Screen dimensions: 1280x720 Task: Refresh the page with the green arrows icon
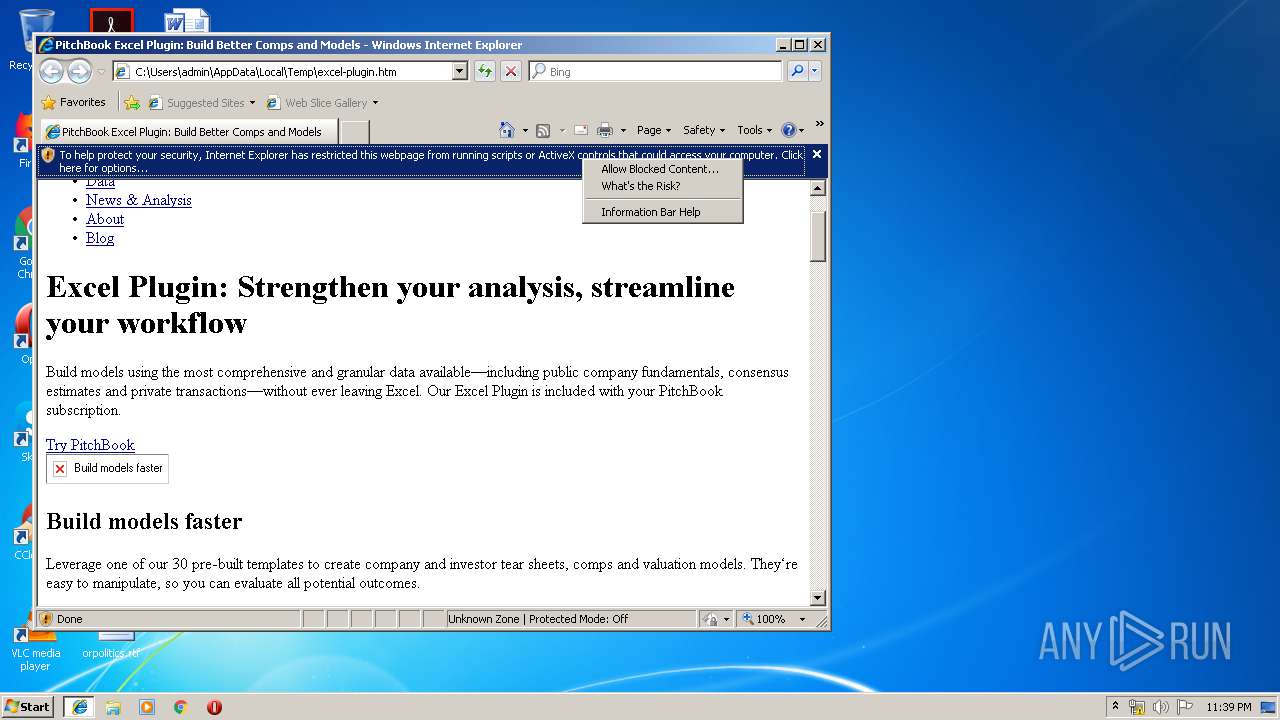coord(484,71)
